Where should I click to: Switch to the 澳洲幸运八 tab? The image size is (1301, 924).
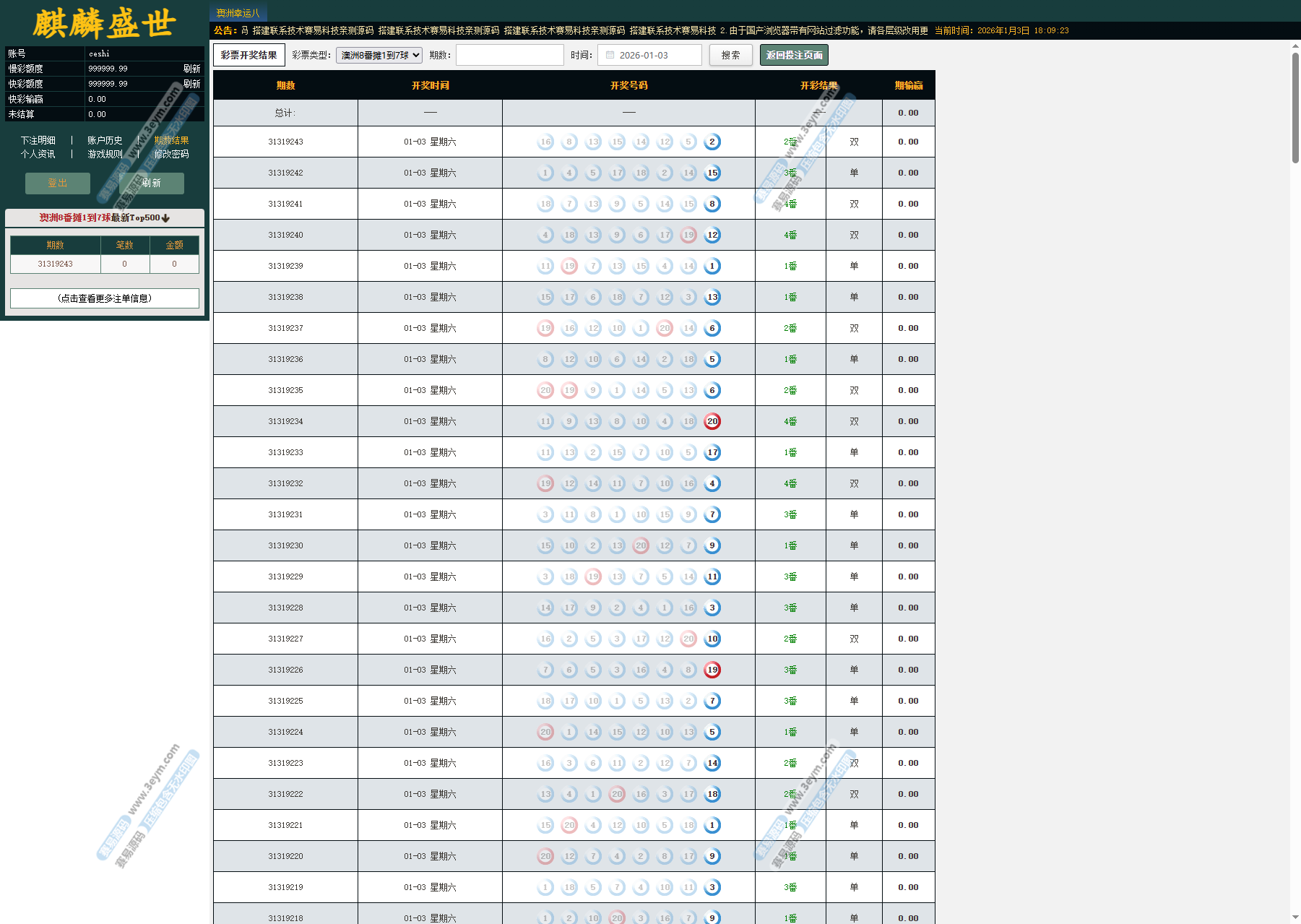click(238, 13)
